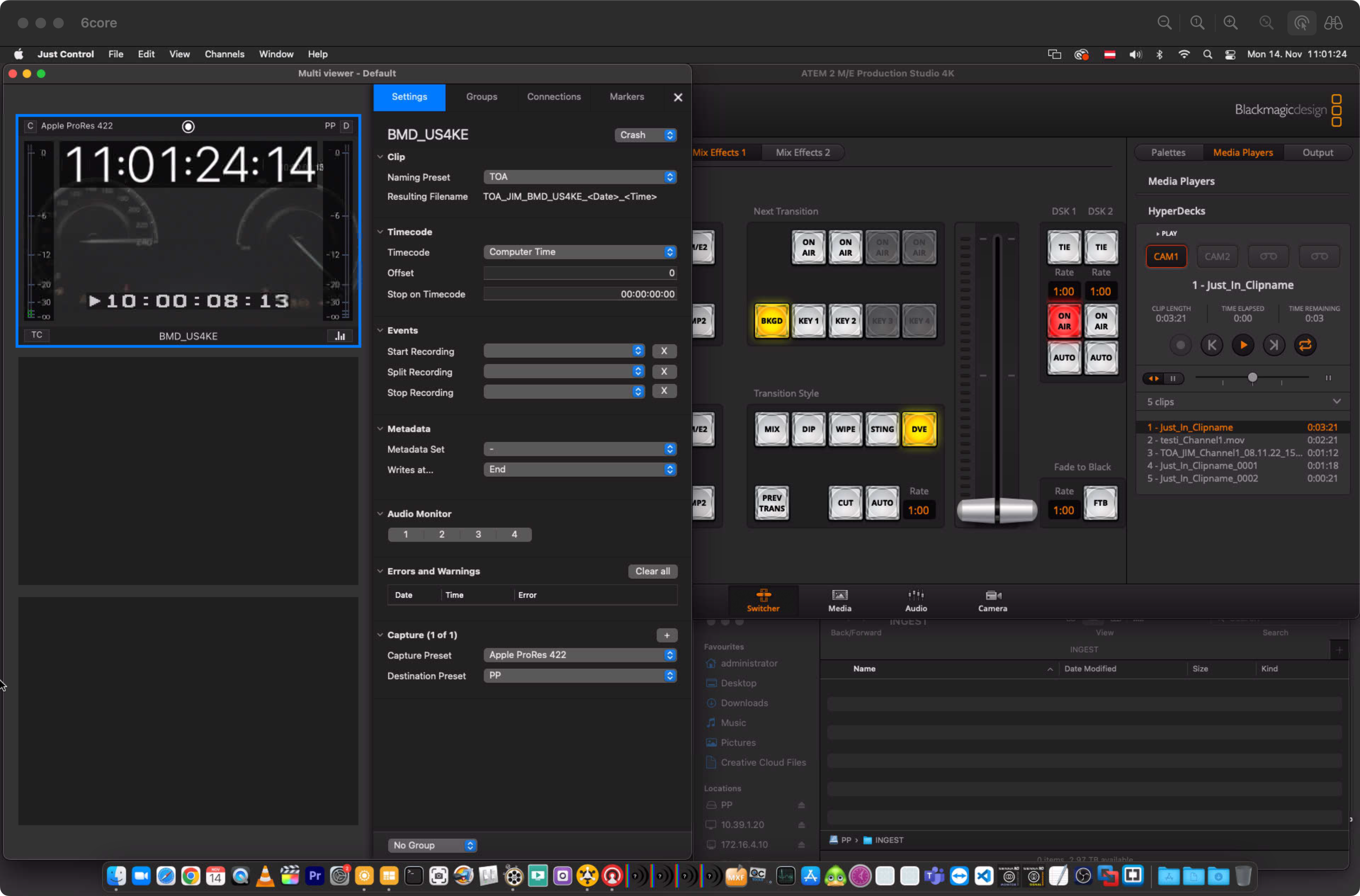The width and height of the screenshot is (1360, 896).
Task: Select clip 2 - testi_Channel1.mov in the list
Action: (x=1242, y=440)
